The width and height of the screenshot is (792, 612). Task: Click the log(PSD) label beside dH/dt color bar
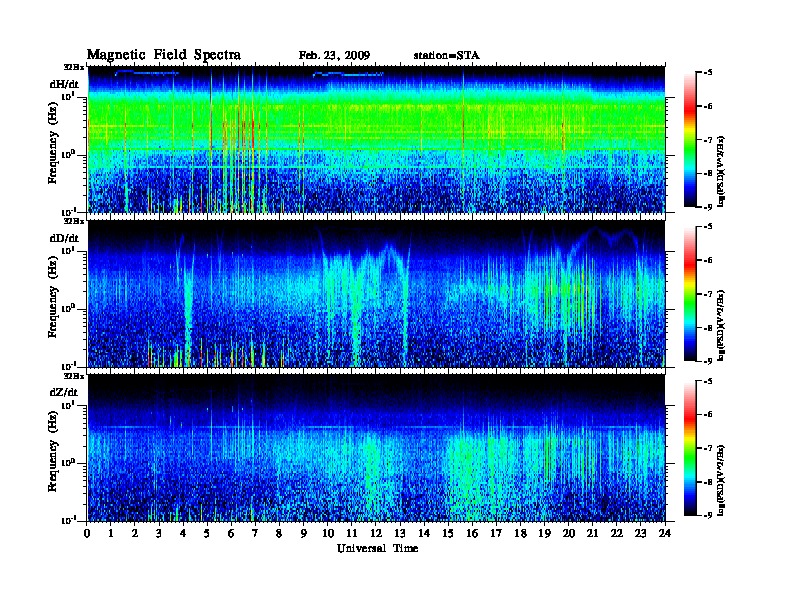pos(721,171)
